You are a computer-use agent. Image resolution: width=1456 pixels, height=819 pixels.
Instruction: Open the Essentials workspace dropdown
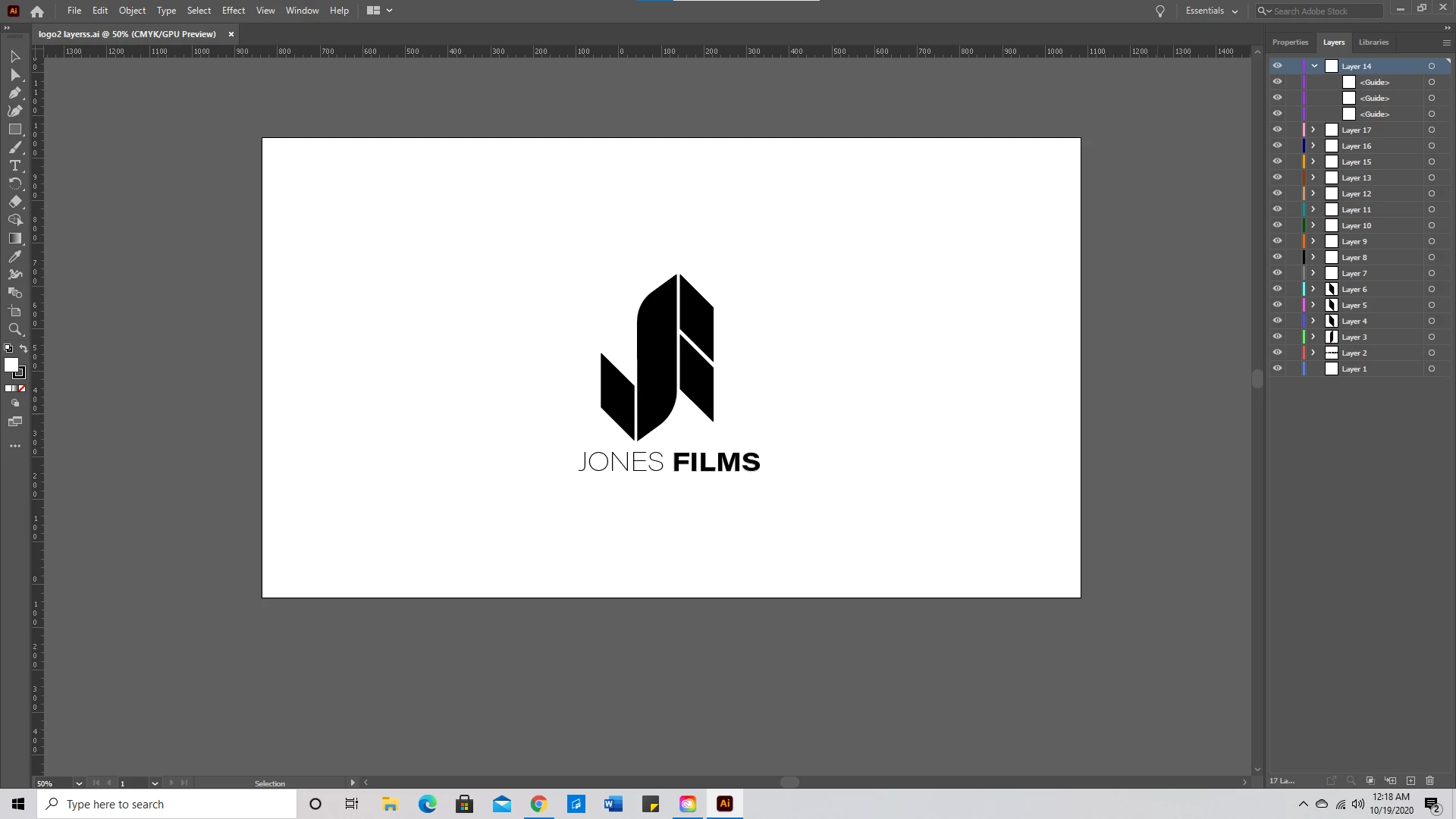(1211, 11)
